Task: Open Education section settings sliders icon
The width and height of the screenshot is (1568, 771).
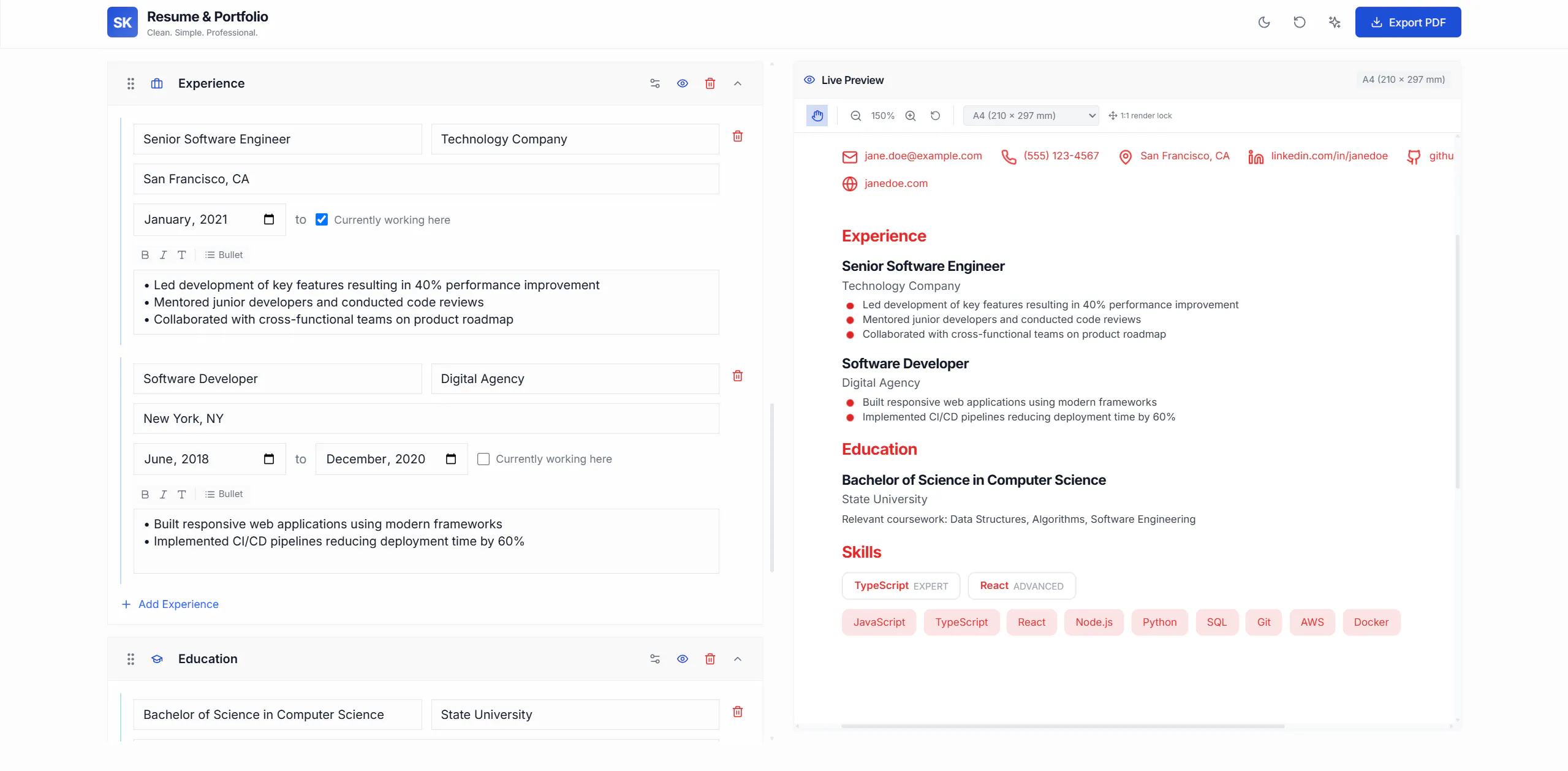Action: [655, 659]
